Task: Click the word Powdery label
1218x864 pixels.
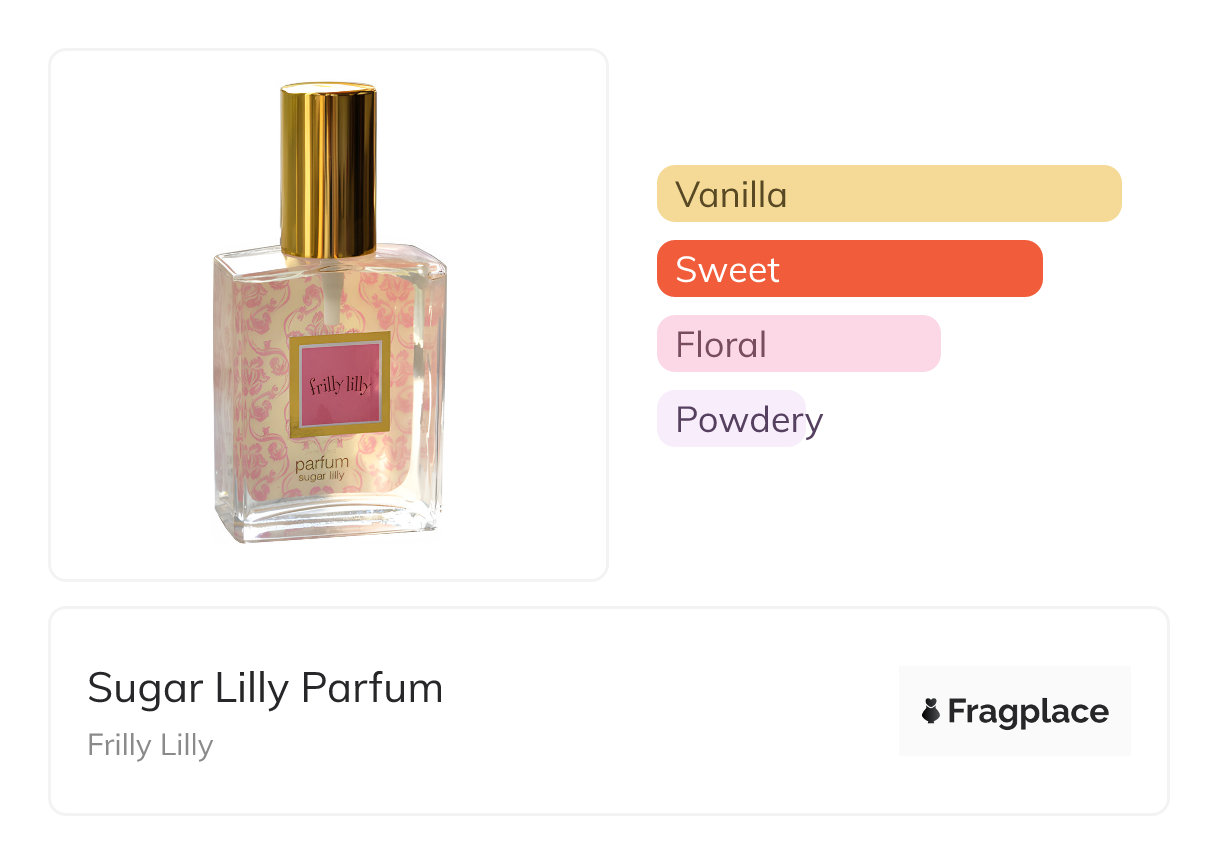Action: pos(748,420)
